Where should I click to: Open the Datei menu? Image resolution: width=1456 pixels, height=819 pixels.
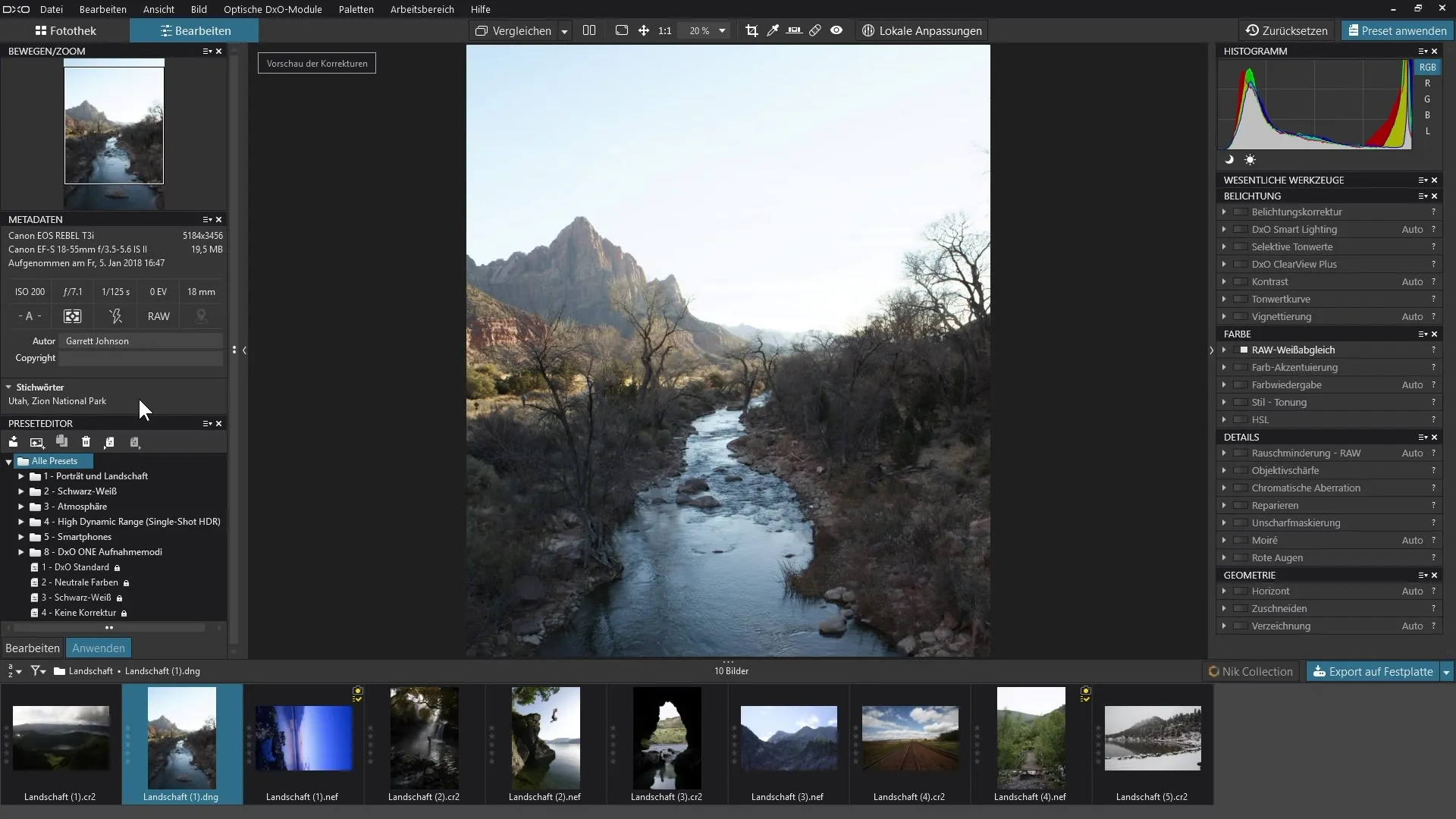click(52, 9)
